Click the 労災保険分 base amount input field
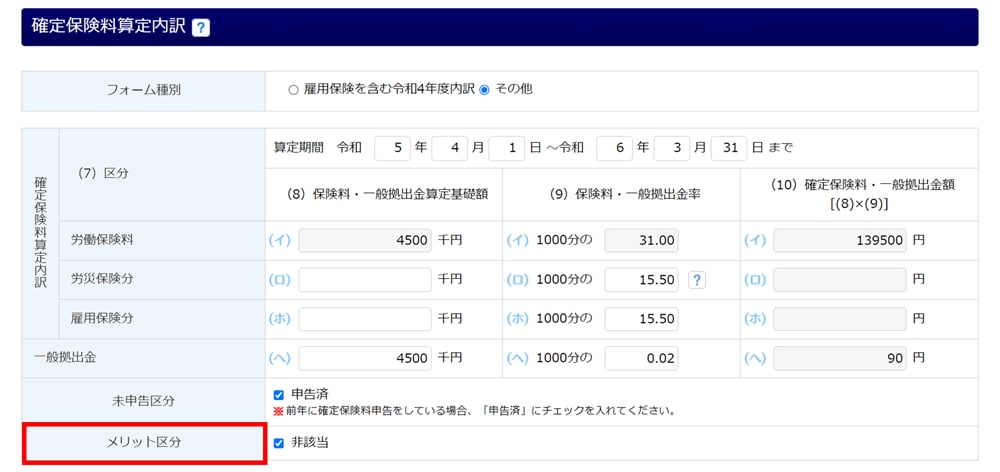This screenshot has width=1000, height=472. point(365,280)
